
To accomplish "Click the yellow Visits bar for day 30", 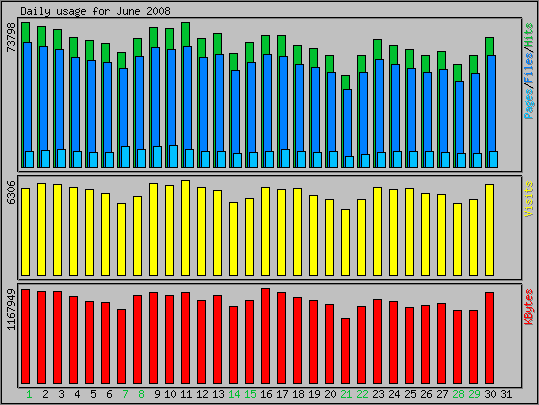I will point(490,230).
